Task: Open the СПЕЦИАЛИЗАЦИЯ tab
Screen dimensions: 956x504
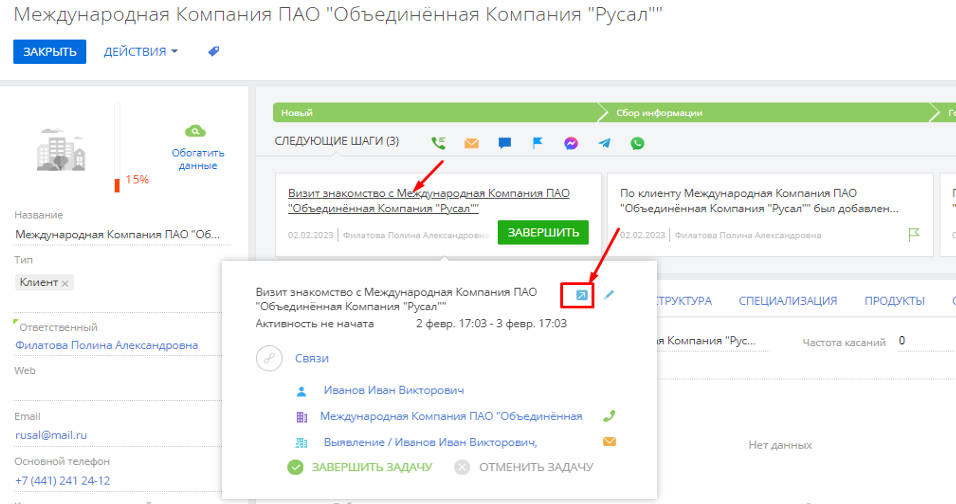Action: [788, 301]
